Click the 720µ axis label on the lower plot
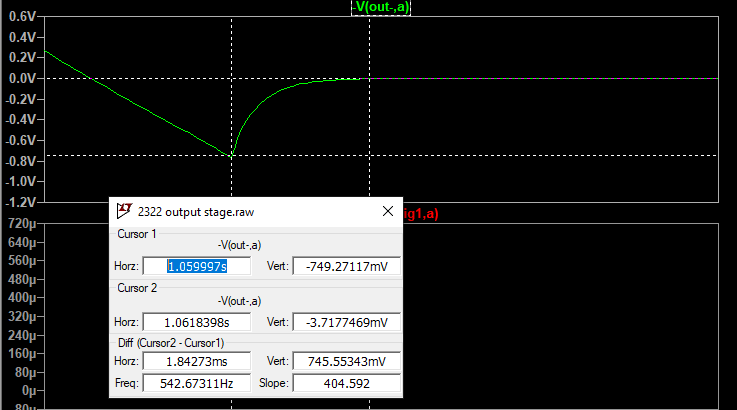The height and width of the screenshot is (410, 737). 22,223
